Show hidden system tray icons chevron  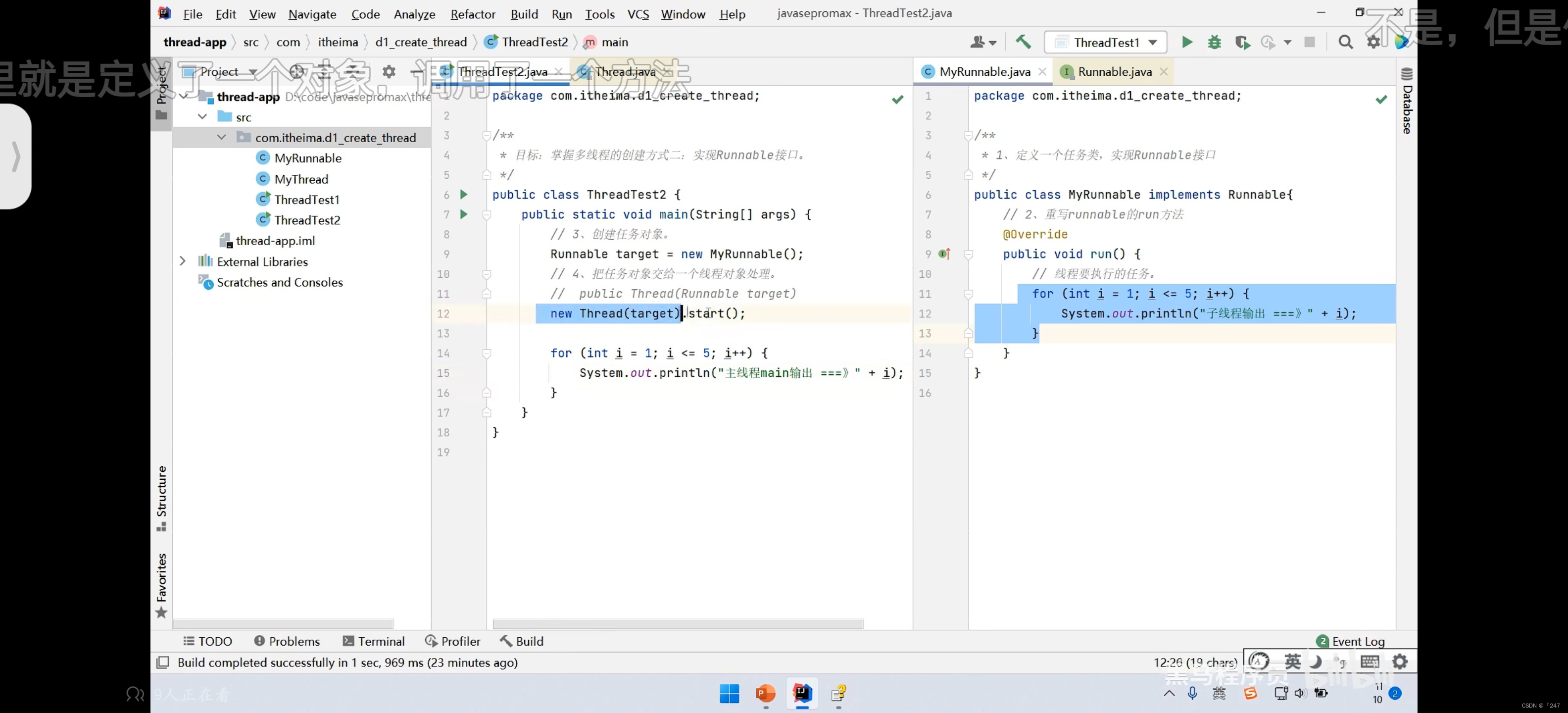(1169, 694)
